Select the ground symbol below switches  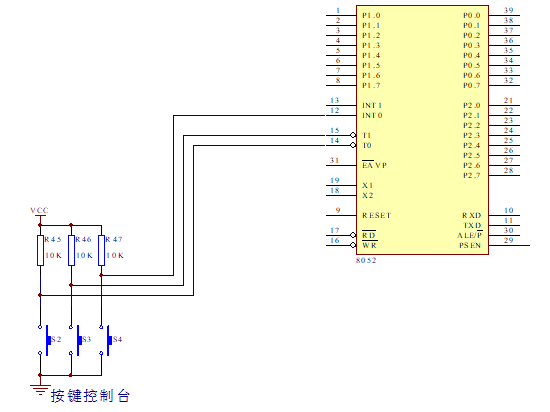pyautogui.click(x=40, y=390)
